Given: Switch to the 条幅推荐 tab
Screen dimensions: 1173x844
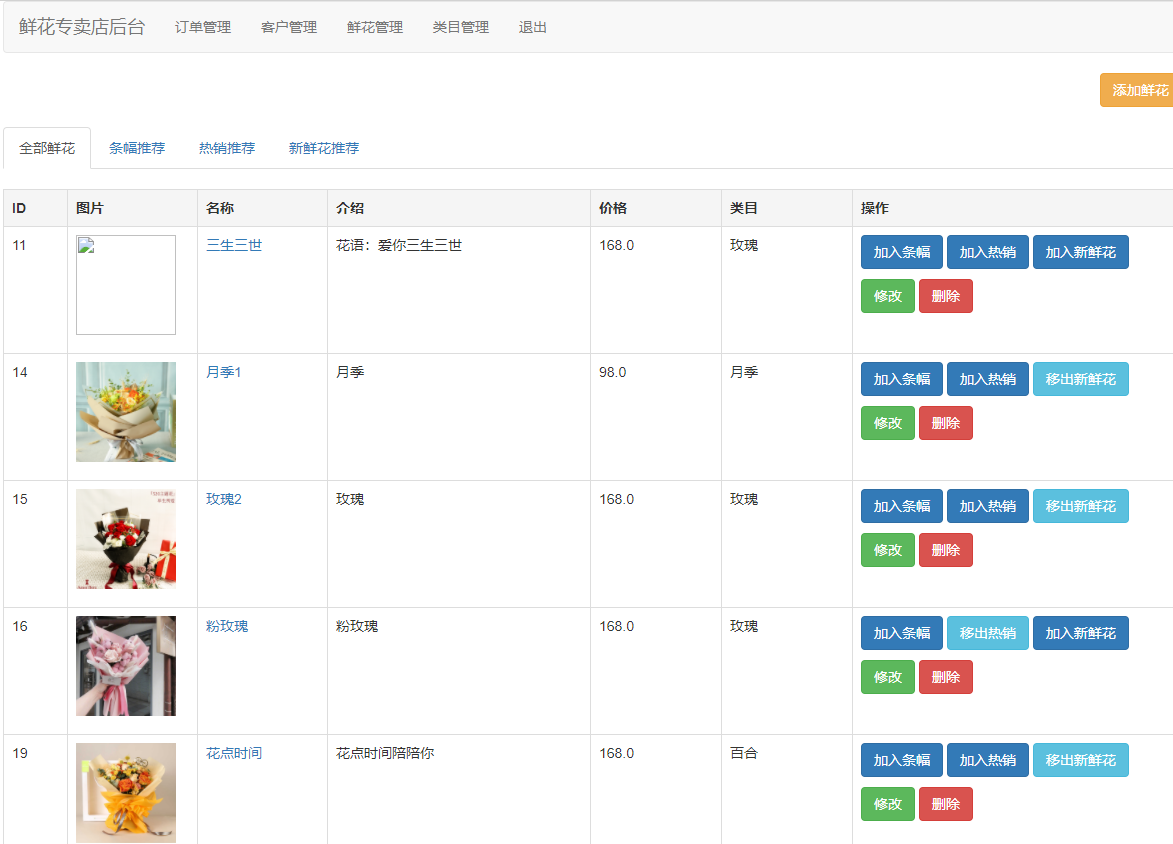Looking at the screenshot, I should pyautogui.click(x=137, y=147).
